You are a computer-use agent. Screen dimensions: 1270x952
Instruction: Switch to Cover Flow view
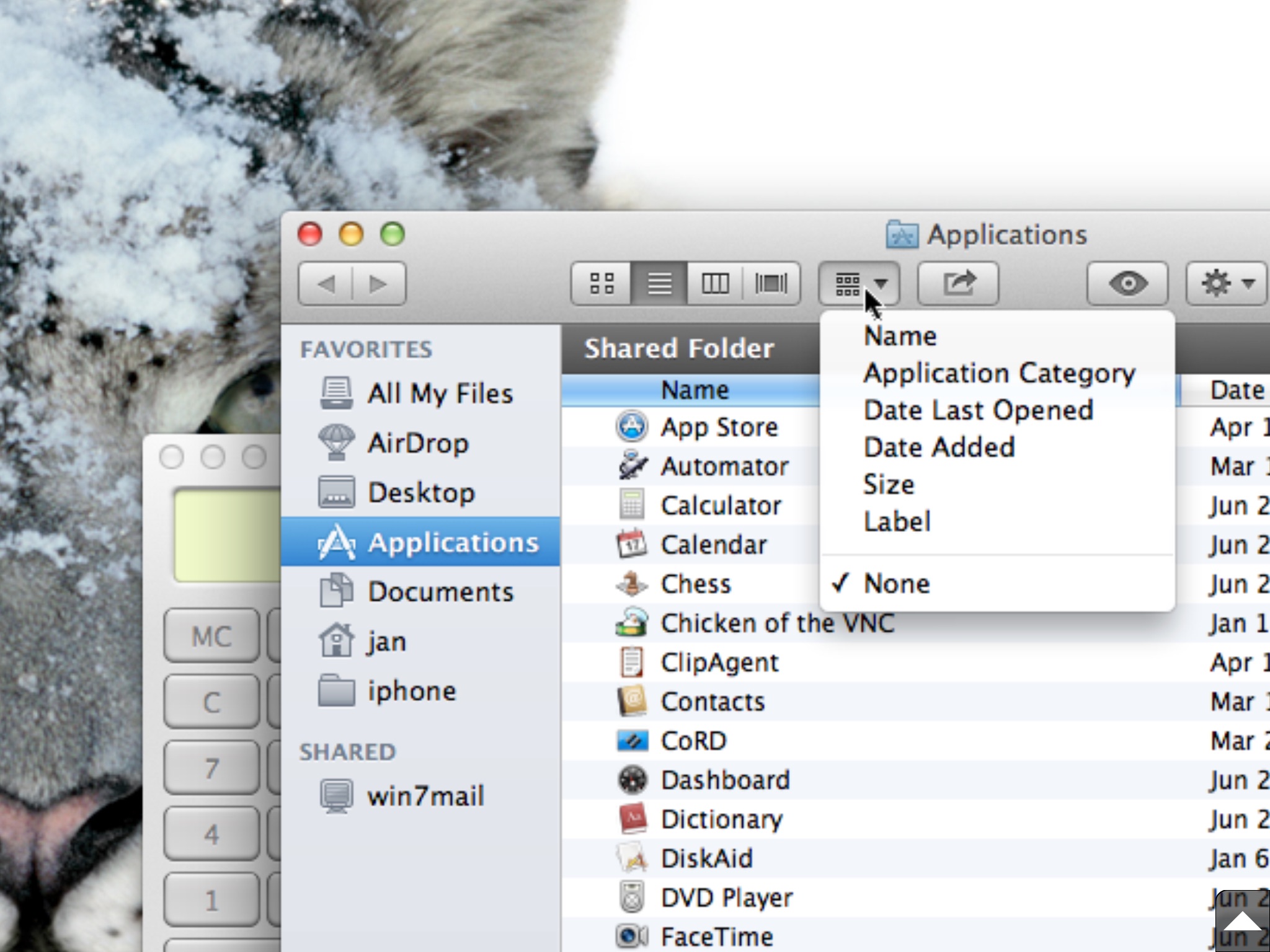point(771,284)
